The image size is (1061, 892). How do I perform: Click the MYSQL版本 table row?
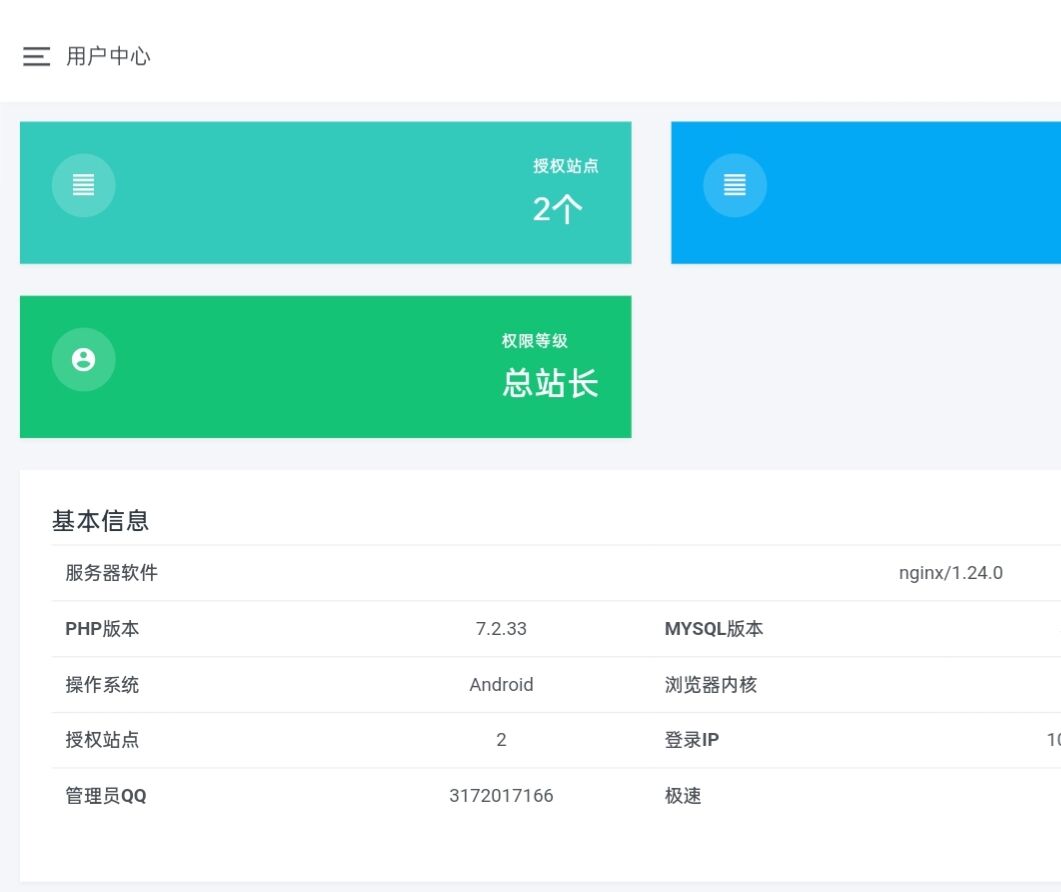point(714,629)
